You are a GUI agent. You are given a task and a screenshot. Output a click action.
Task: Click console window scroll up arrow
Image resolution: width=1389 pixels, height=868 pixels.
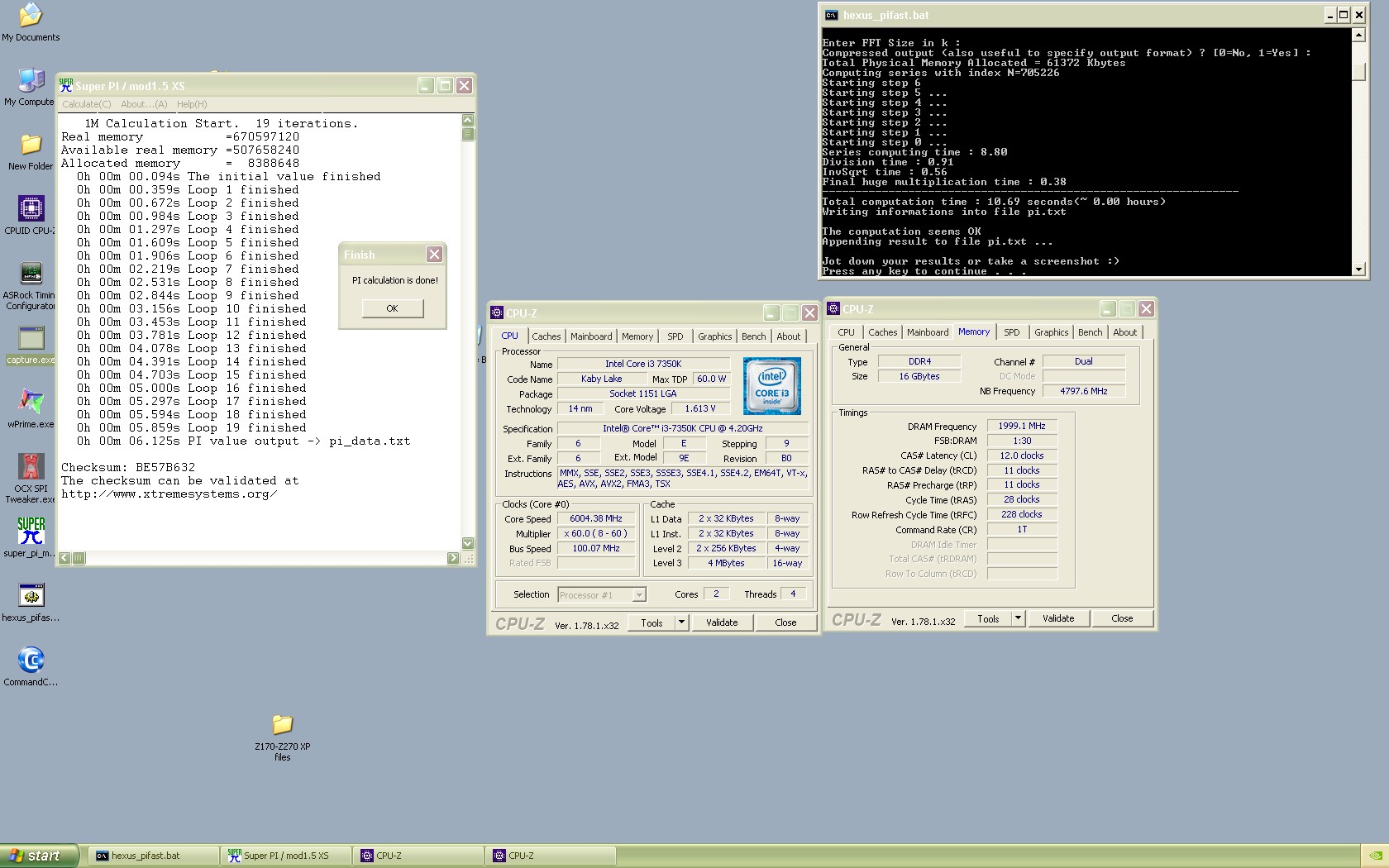[x=1358, y=35]
